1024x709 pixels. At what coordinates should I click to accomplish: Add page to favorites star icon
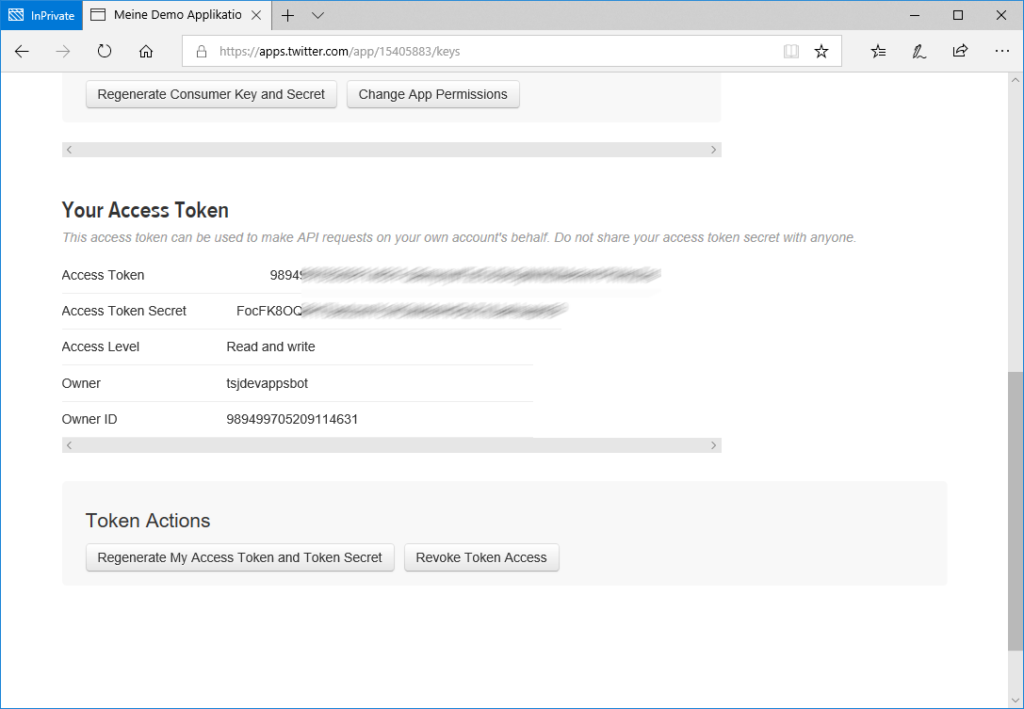pyautogui.click(x=821, y=51)
